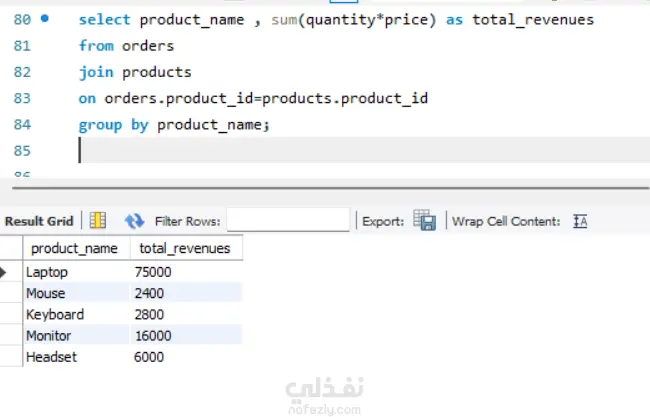Viewport: 650px width, 417px height.
Task: Click line number 83 in the gutter
Action: pos(20,98)
